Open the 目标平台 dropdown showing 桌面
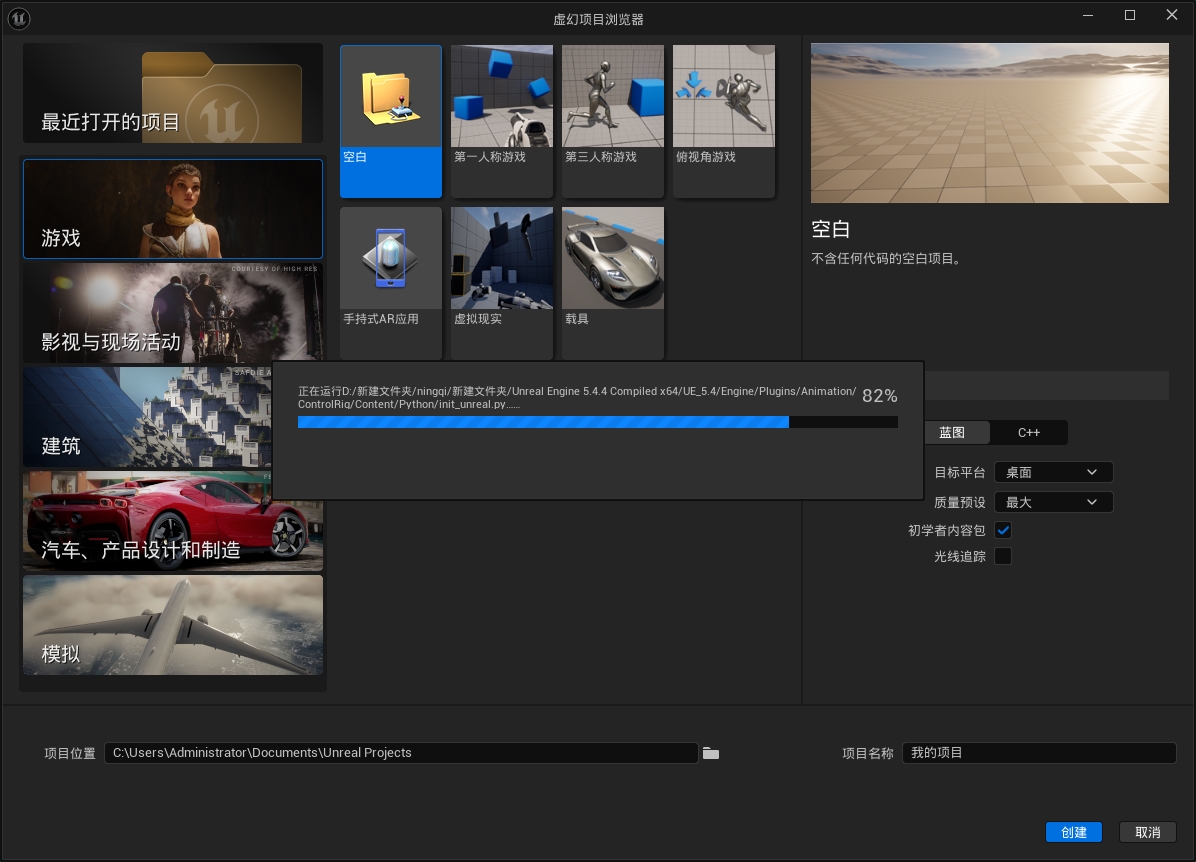This screenshot has width=1196, height=862. (x=1053, y=472)
